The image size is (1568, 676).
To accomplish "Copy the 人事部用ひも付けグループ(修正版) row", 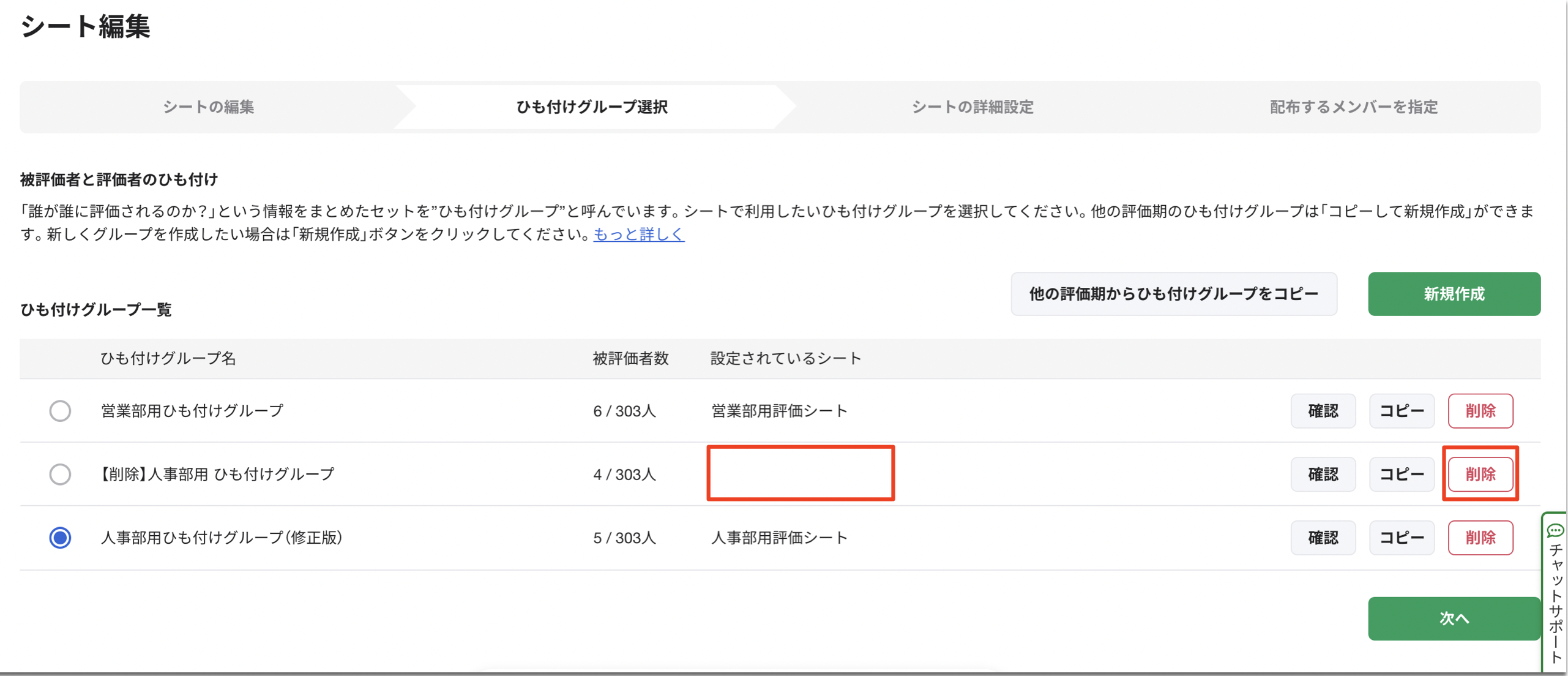I will click(x=1401, y=538).
